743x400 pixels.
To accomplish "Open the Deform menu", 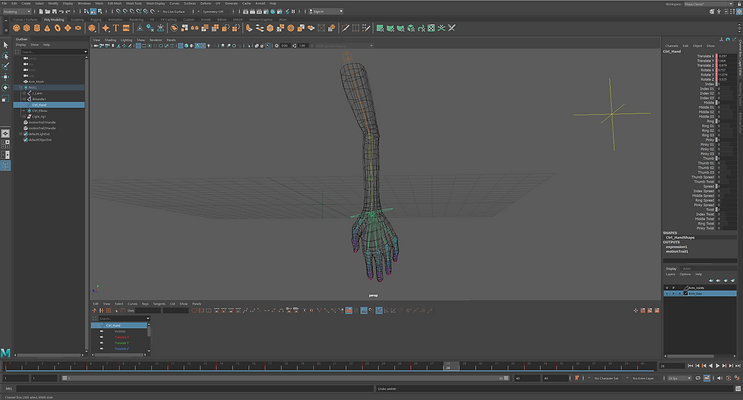I will click(x=206, y=3).
